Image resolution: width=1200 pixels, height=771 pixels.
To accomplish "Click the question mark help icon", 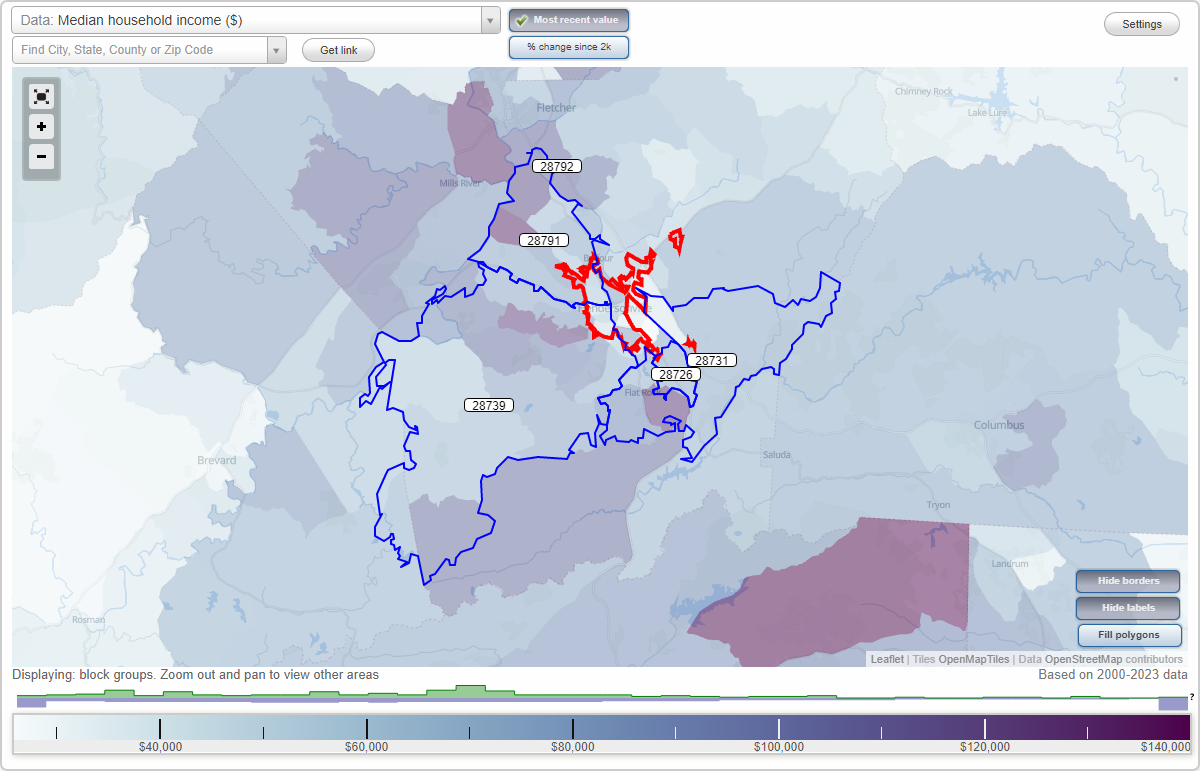I will tap(1192, 697).
